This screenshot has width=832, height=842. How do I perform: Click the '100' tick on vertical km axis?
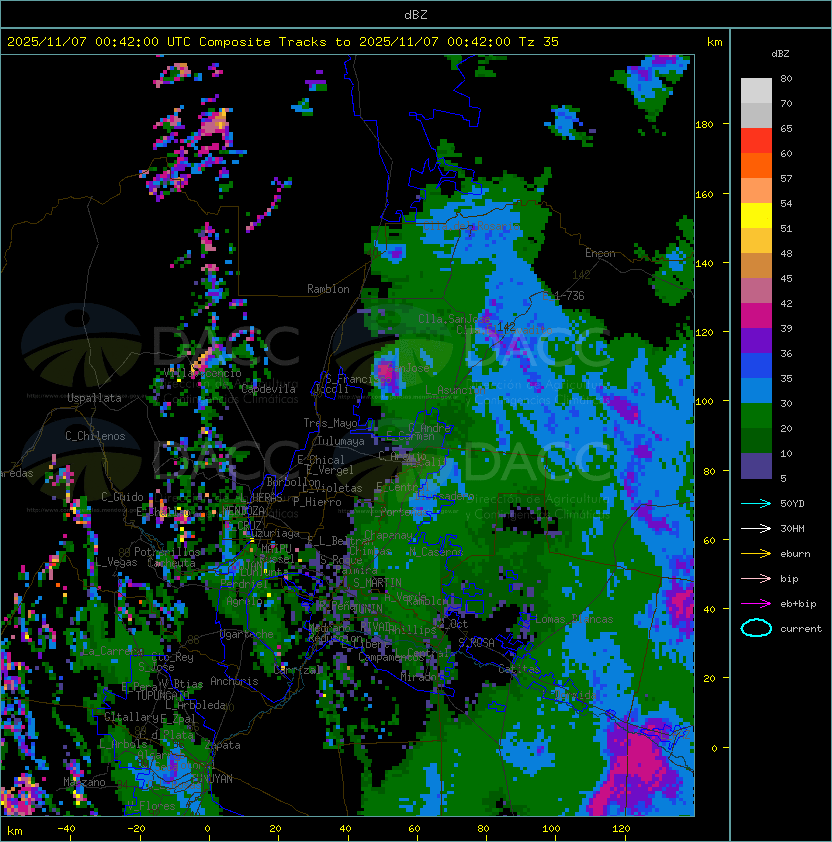[704, 401]
